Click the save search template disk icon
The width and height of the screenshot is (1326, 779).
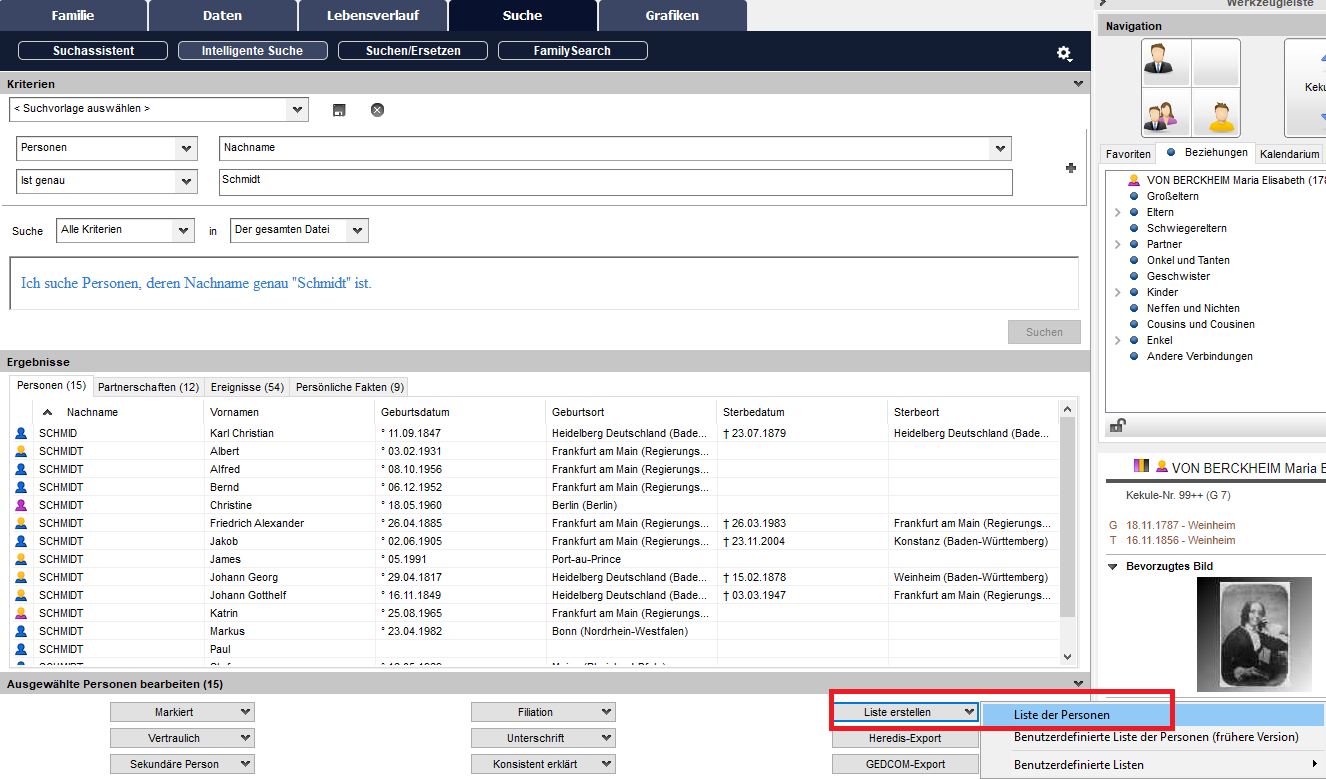(339, 110)
